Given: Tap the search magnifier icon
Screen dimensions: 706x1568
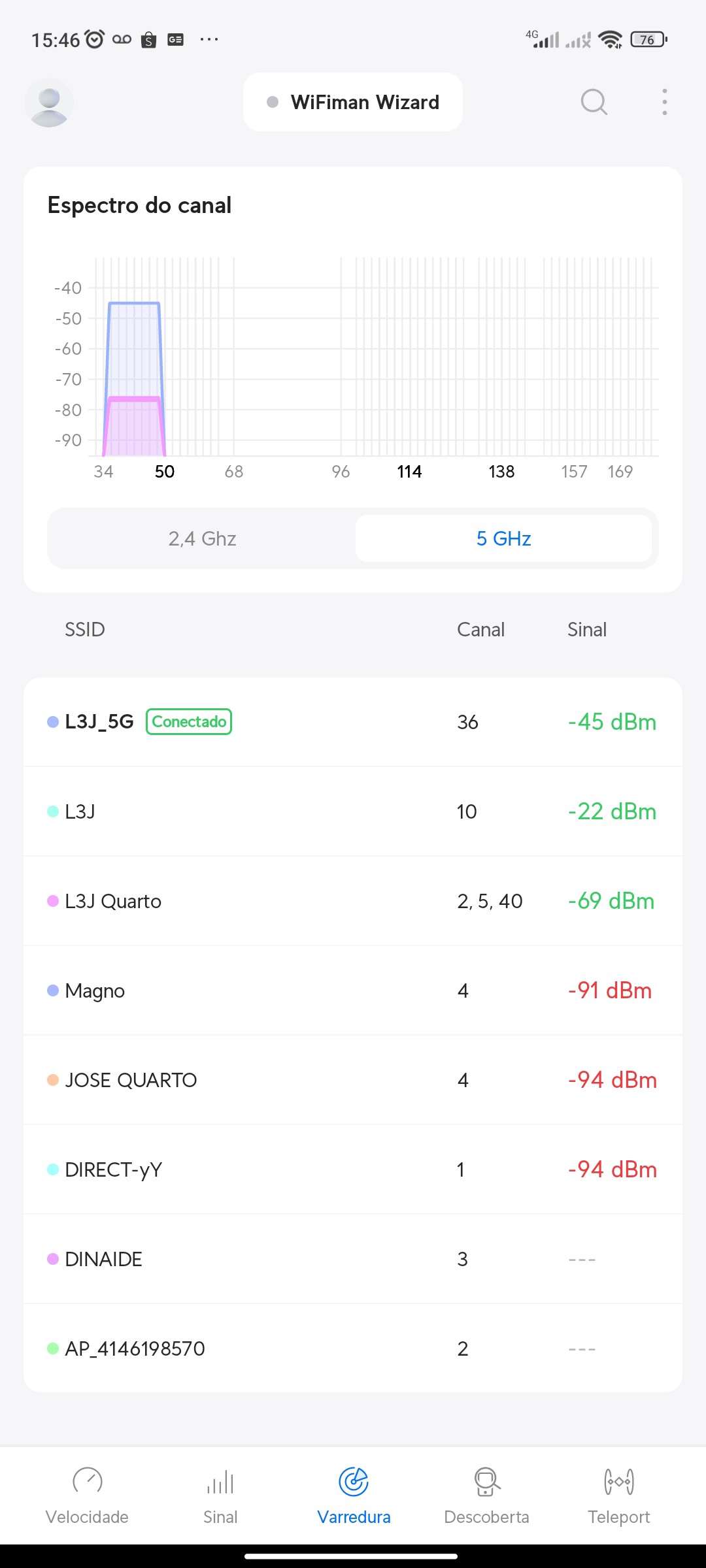Looking at the screenshot, I should 594,102.
